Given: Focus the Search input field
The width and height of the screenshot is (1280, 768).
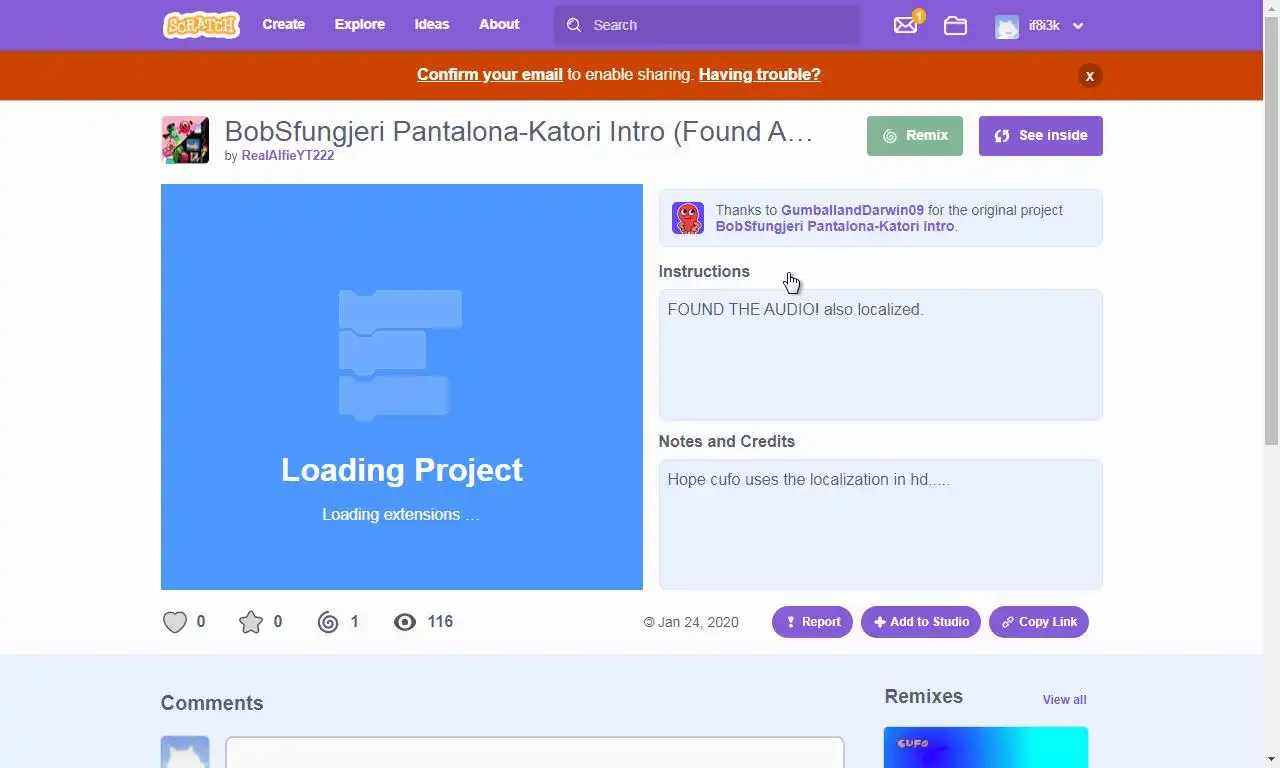Looking at the screenshot, I should 707,25.
